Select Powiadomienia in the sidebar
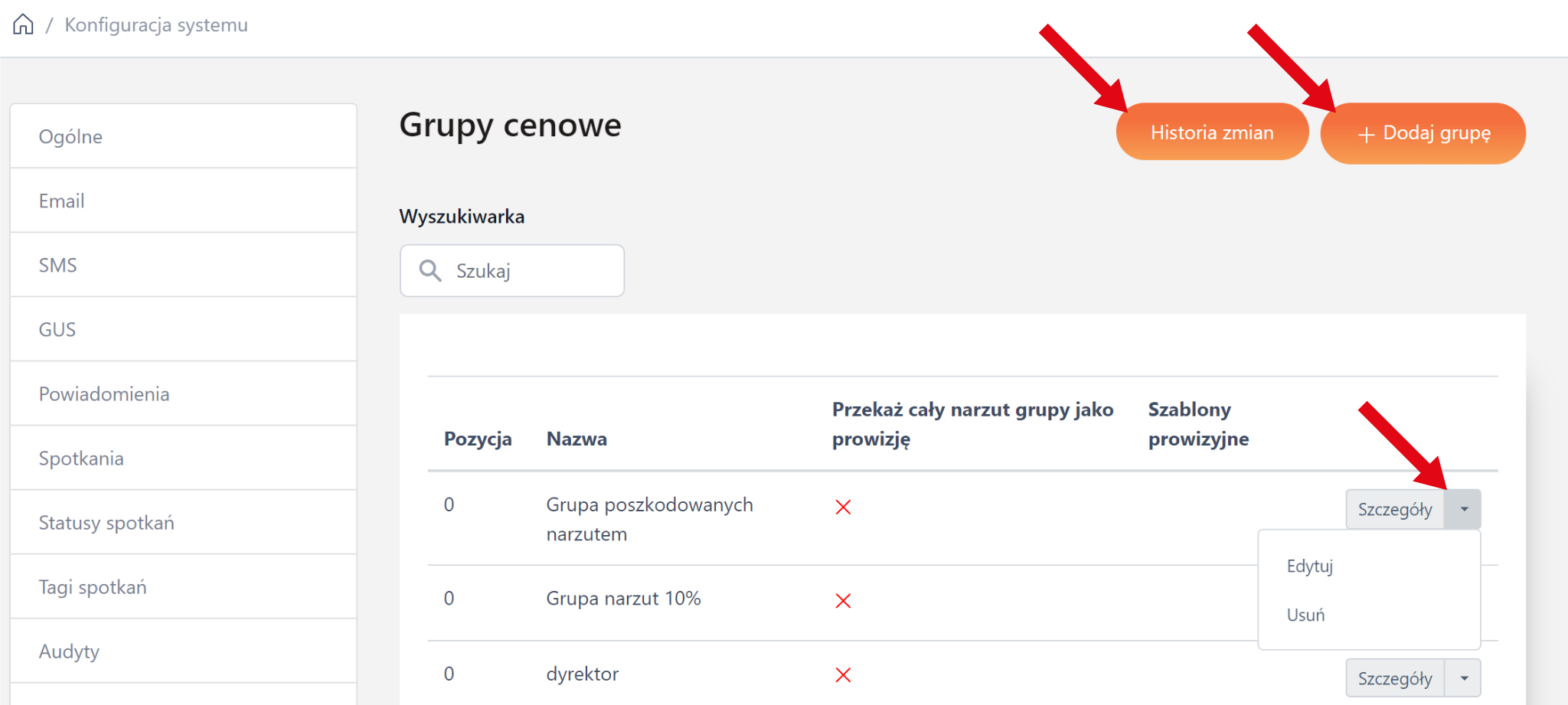The image size is (1568, 705). click(x=104, y=393)
